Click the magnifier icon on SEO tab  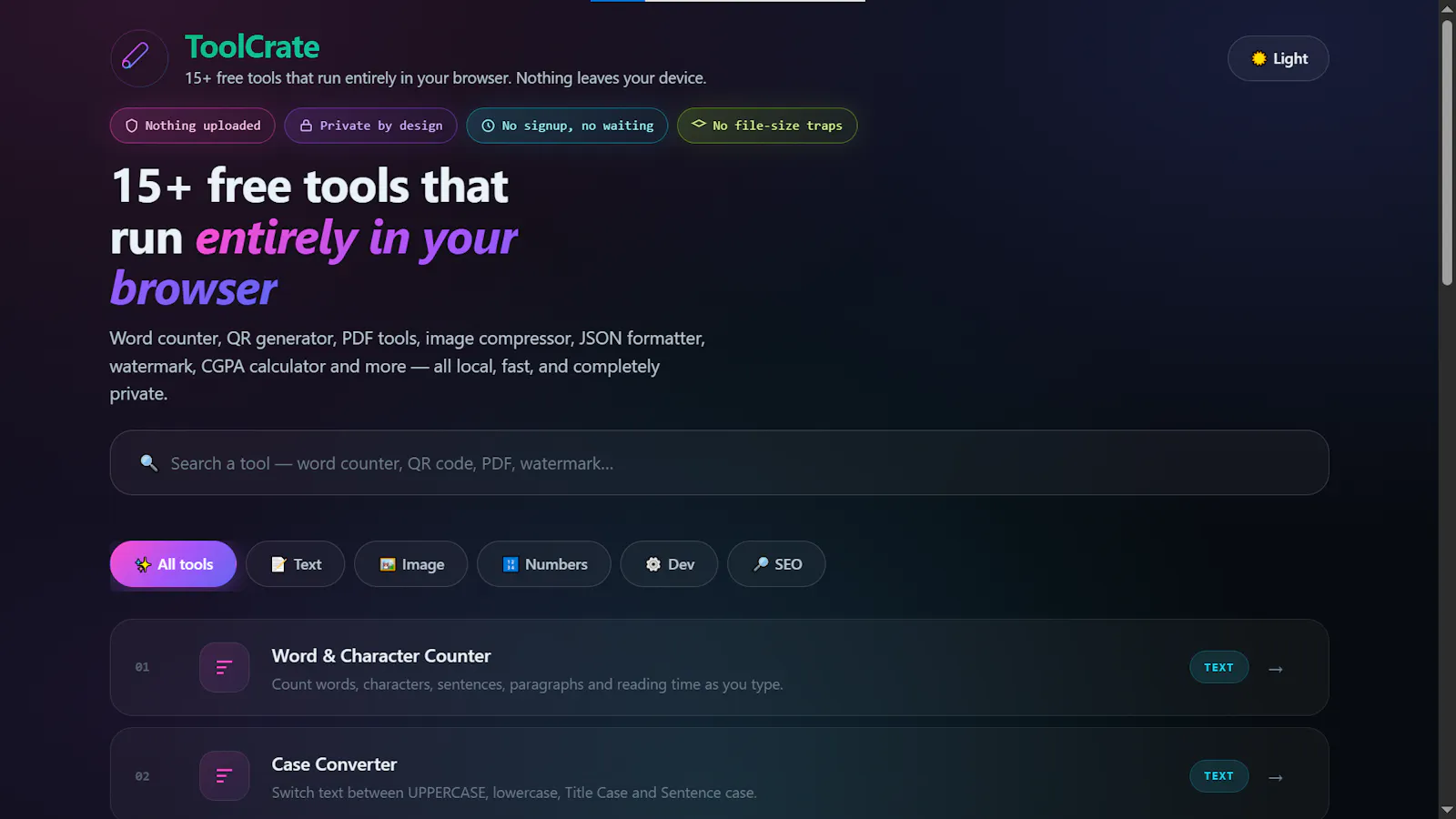(761, 564)
